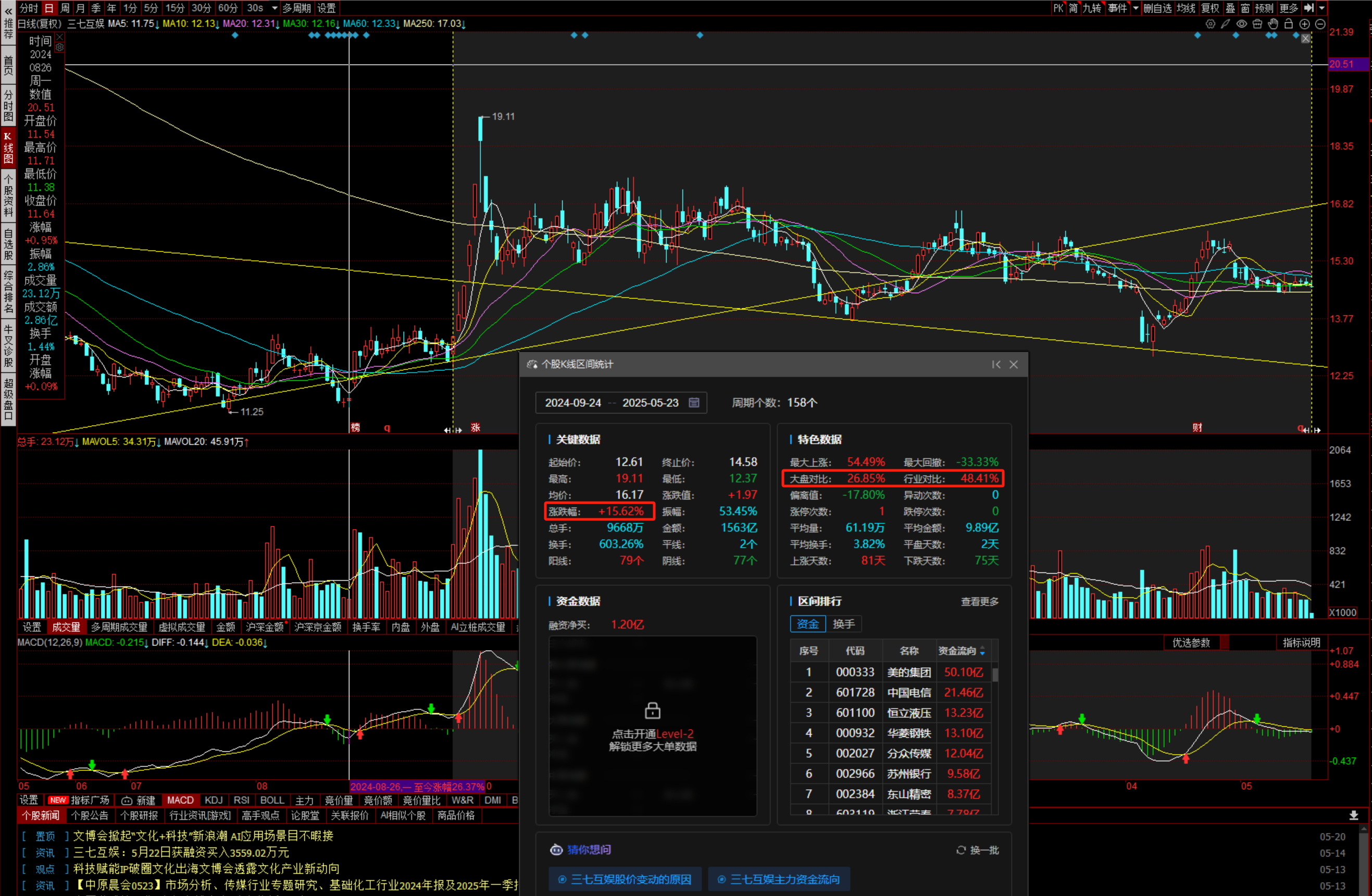1372x896 pixels.
Task: Zoom out with the minus circle icon
Action: tap(1320, 23)
